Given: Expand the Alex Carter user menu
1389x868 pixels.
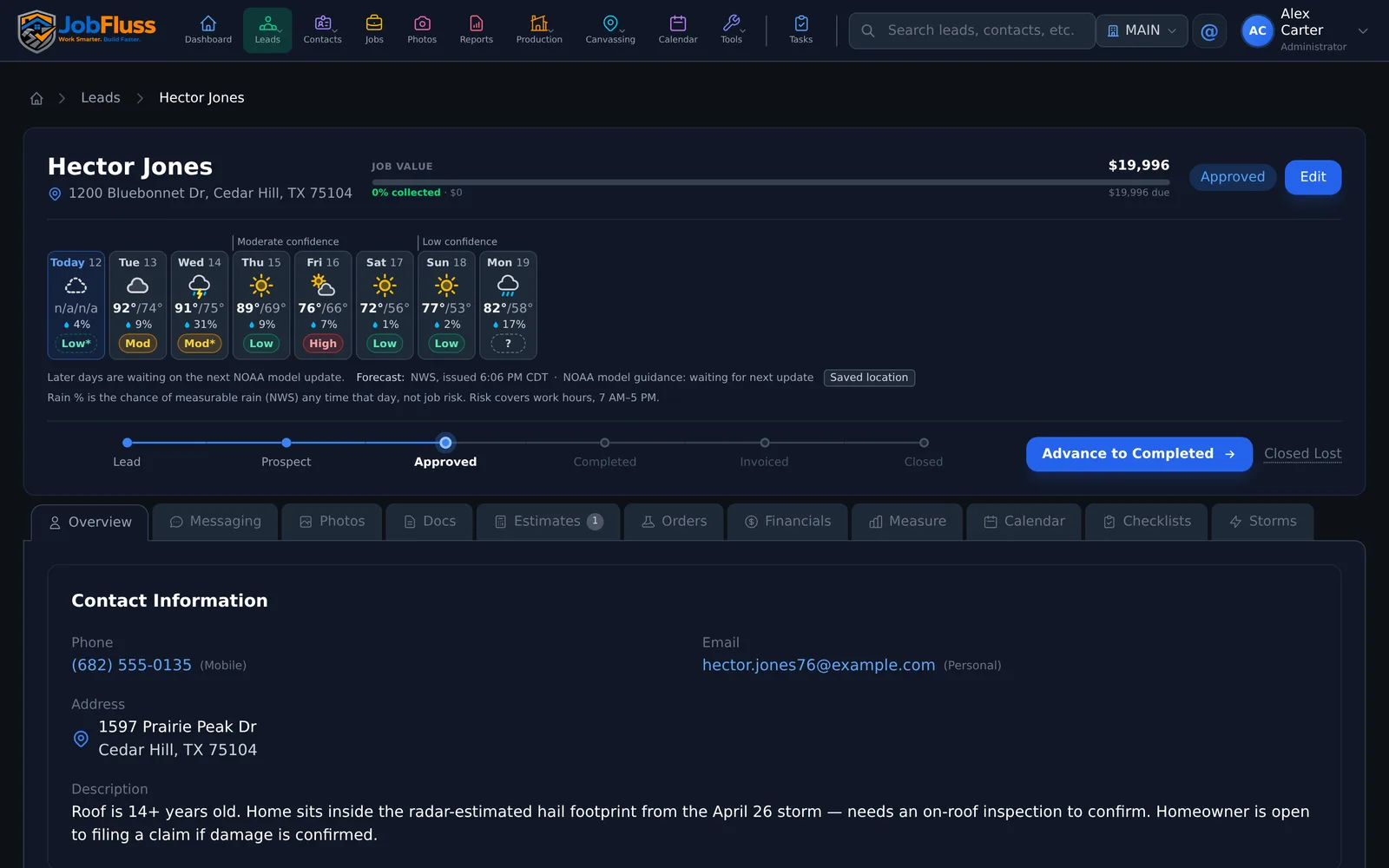Looking at the screenshot, I should (1305, 30).
